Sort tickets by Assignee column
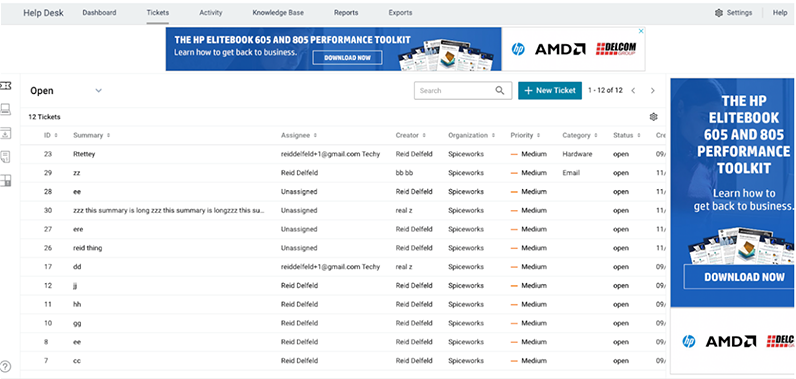Screen dimensions: 796x379 pos(299,135)
